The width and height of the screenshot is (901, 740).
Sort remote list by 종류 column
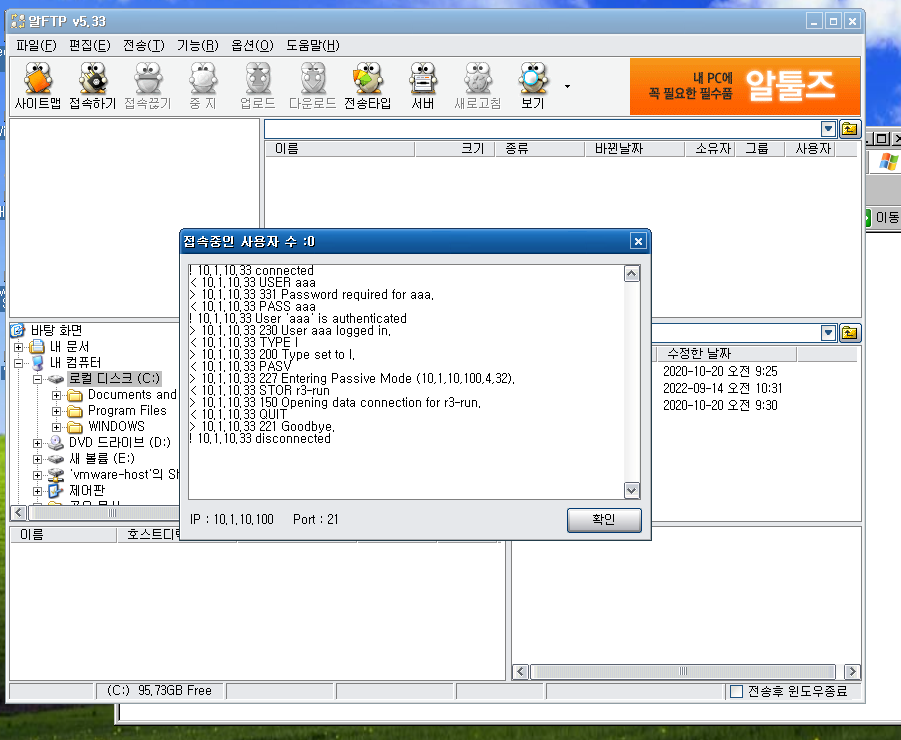point(540,149)
